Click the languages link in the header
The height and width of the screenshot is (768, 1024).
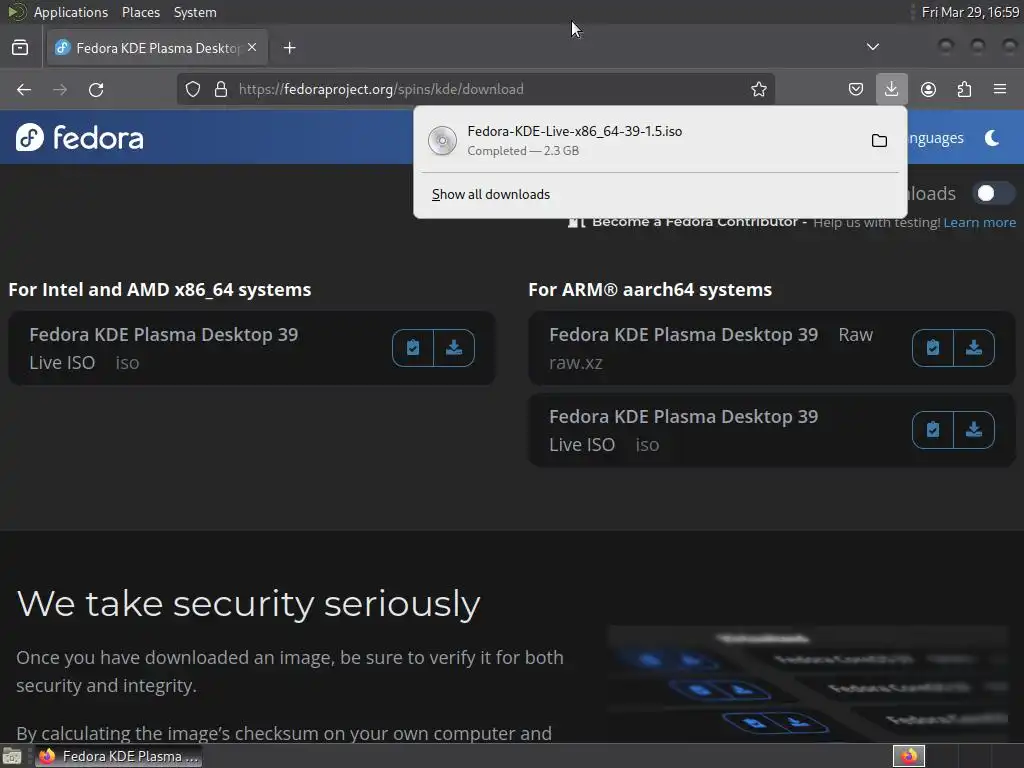coord(935,138)
